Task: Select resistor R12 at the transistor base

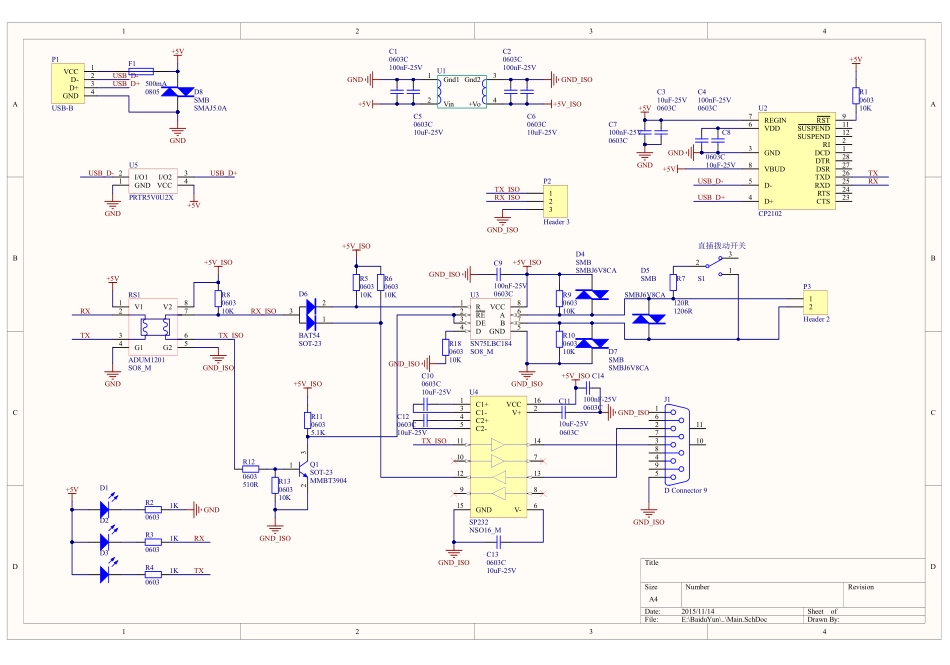Action: click(251, 469)
